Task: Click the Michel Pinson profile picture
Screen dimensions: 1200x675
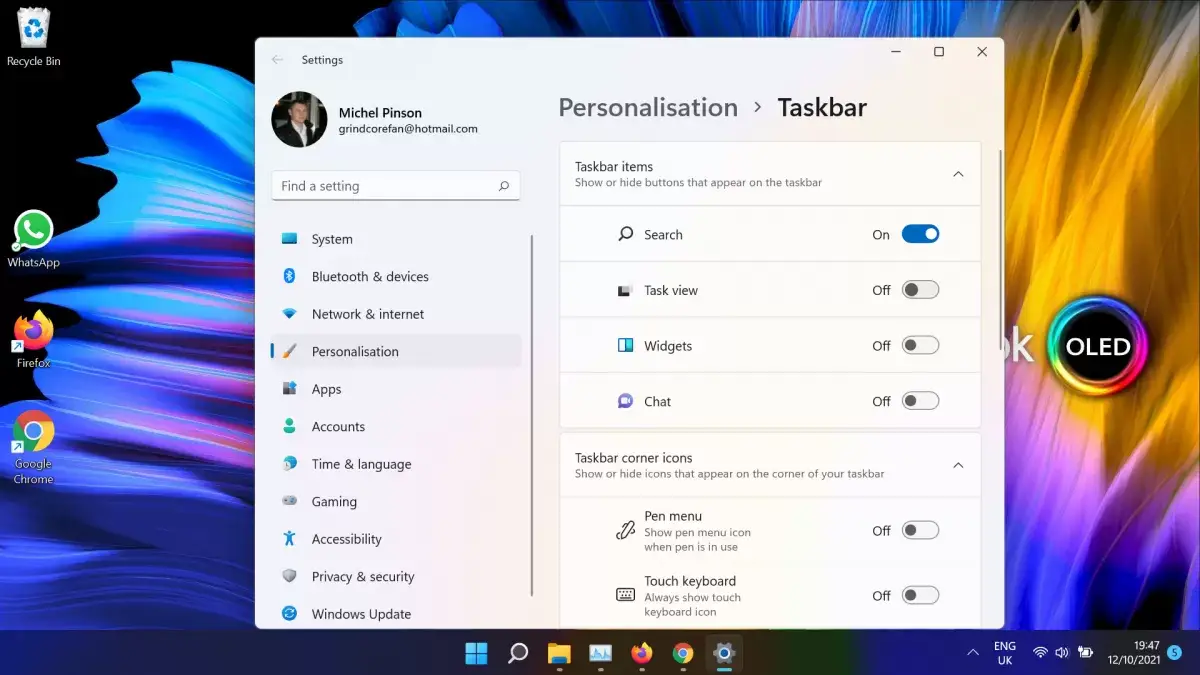Action: click(x=299, y=120)
